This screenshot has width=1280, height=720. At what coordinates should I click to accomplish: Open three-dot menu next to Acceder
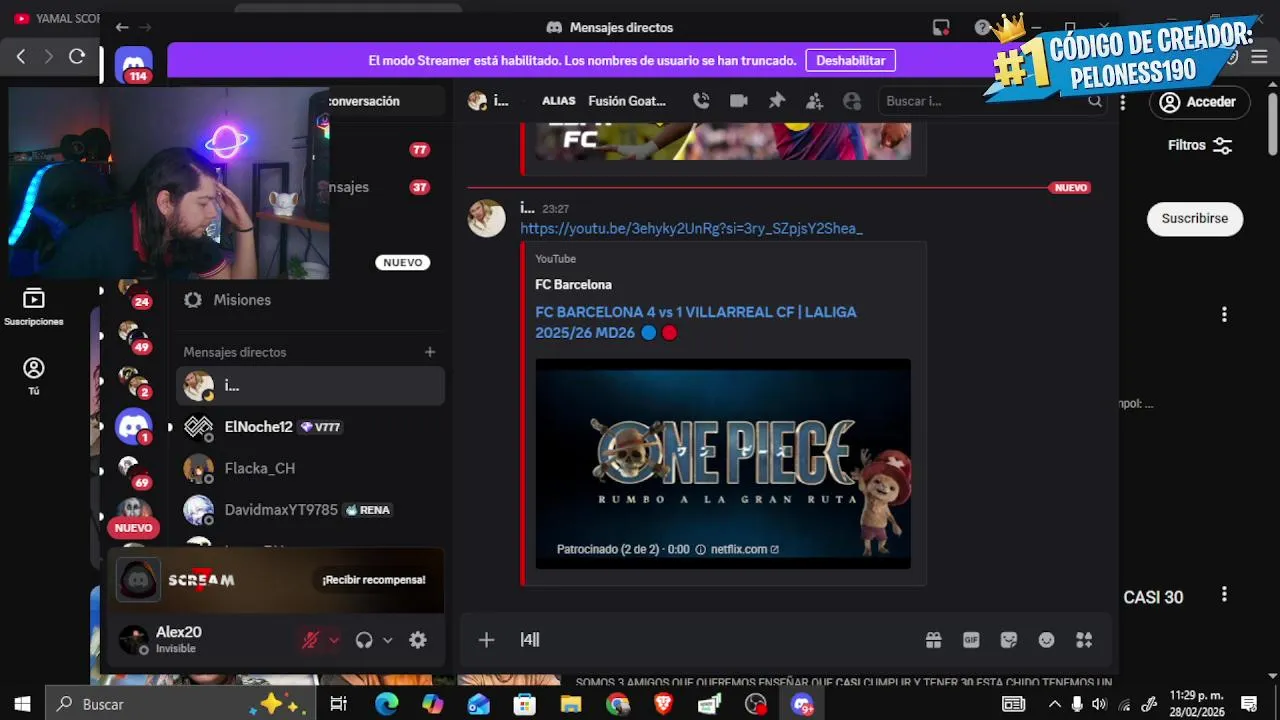pos(1123,102)
